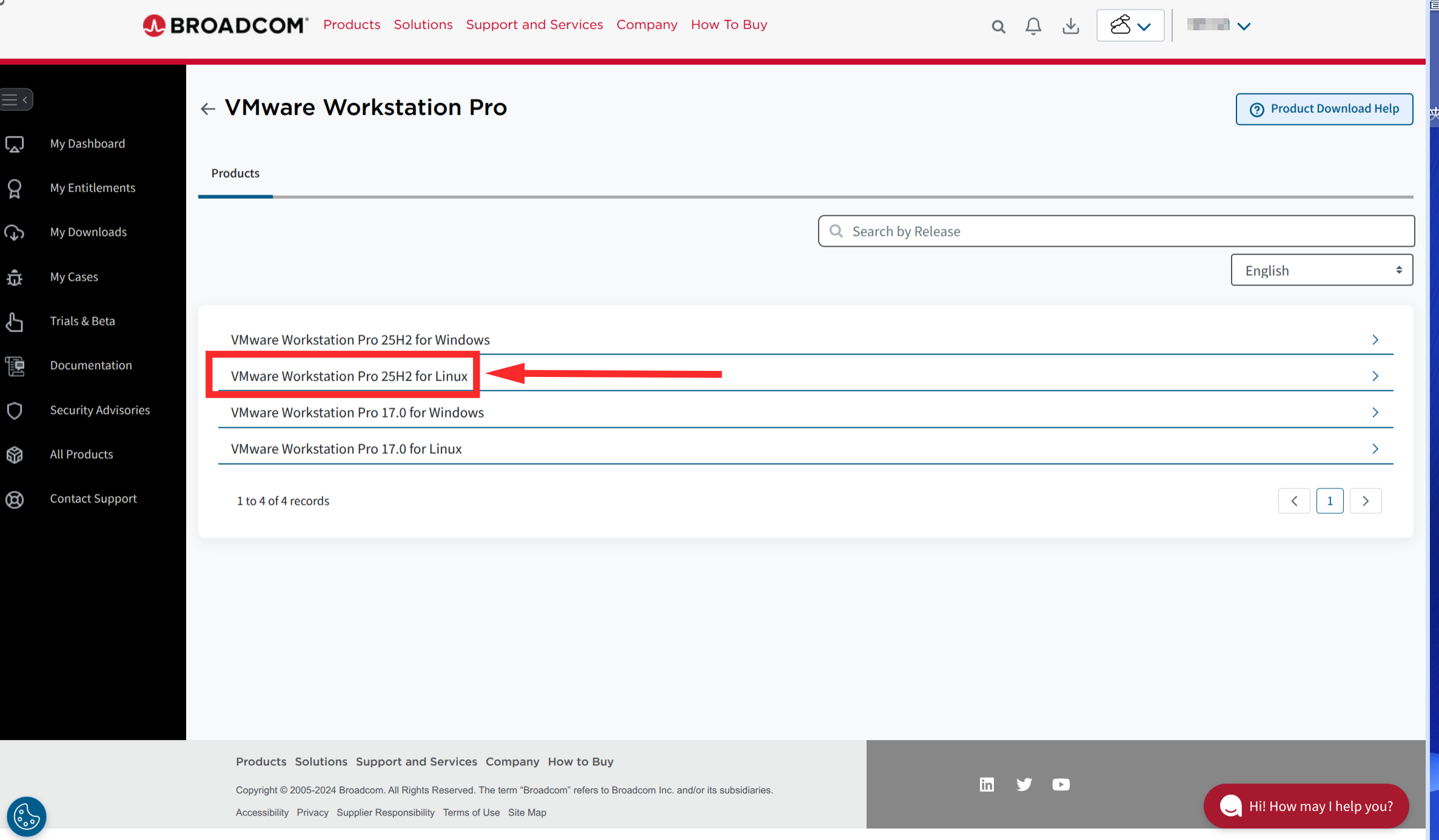Open Solutions in top navigation
Image resolution: width=1439 pixels, height=840 pixels.
pos(423,25)
